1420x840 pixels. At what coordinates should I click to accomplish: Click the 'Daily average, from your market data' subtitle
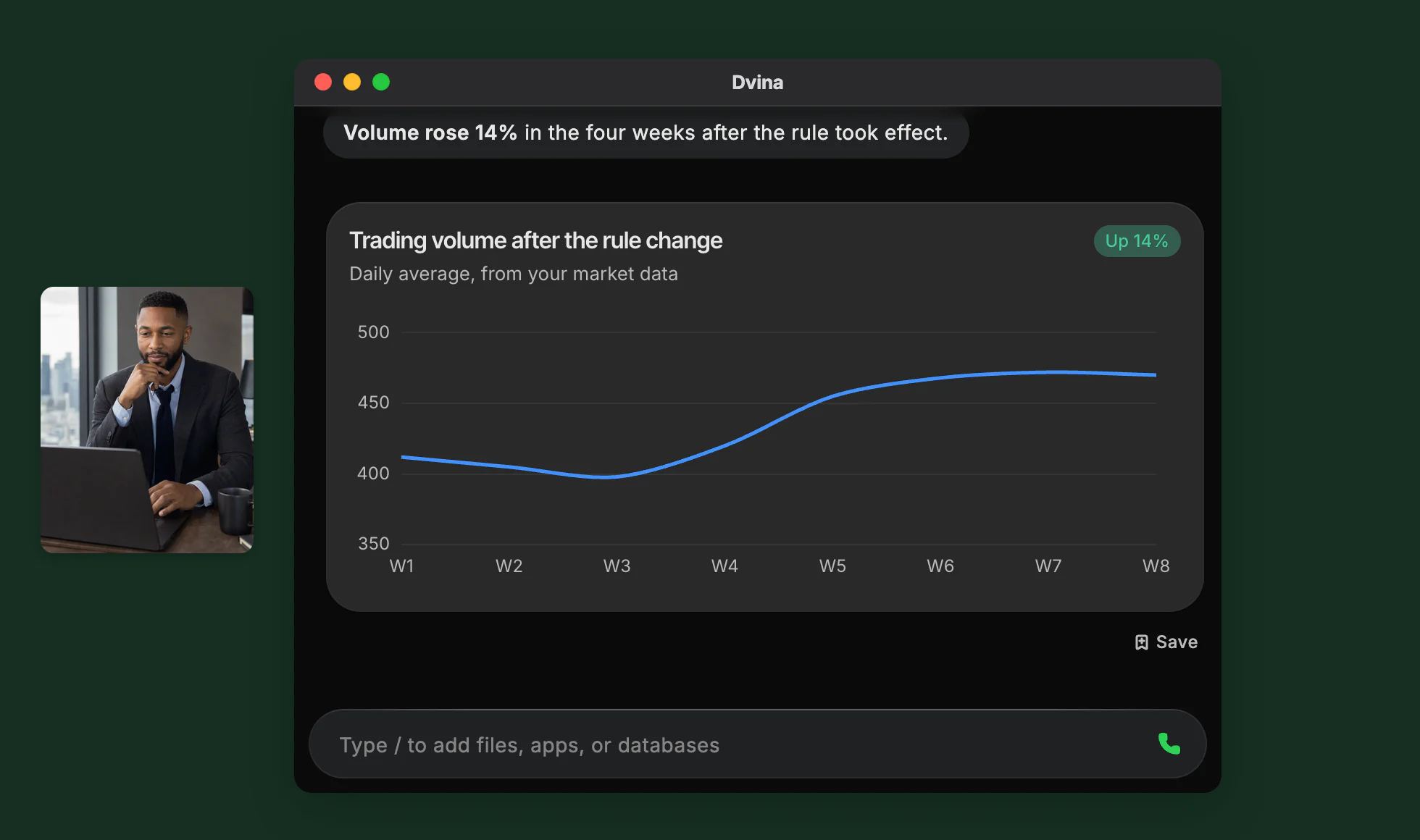(514, 274)
